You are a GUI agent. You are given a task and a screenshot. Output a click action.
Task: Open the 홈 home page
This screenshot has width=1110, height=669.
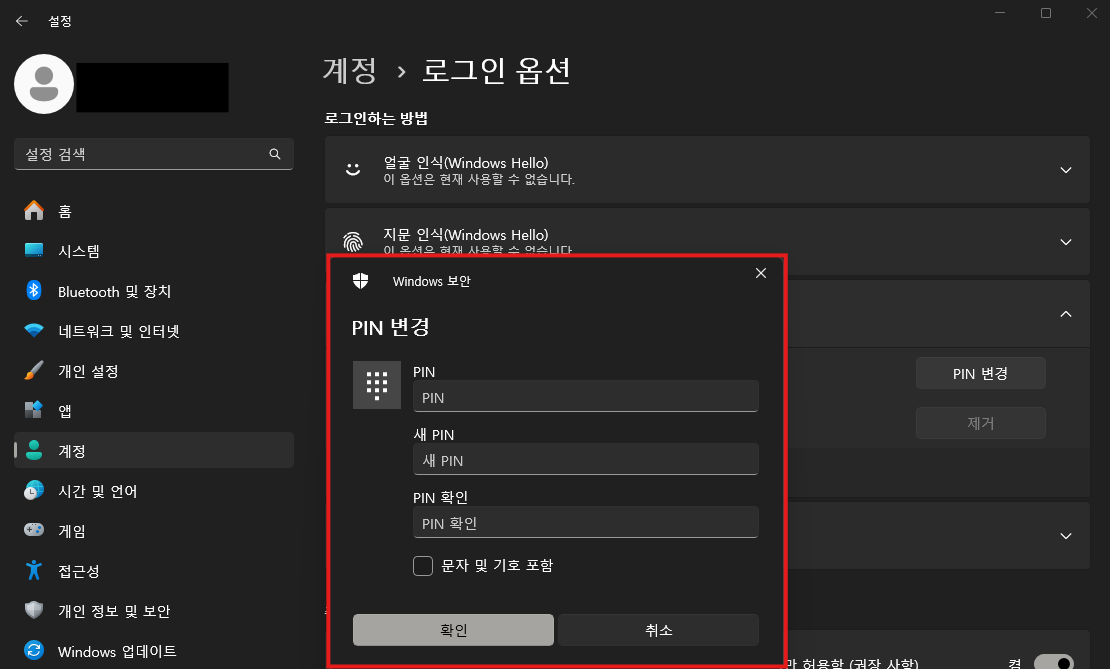pos(154,211)
